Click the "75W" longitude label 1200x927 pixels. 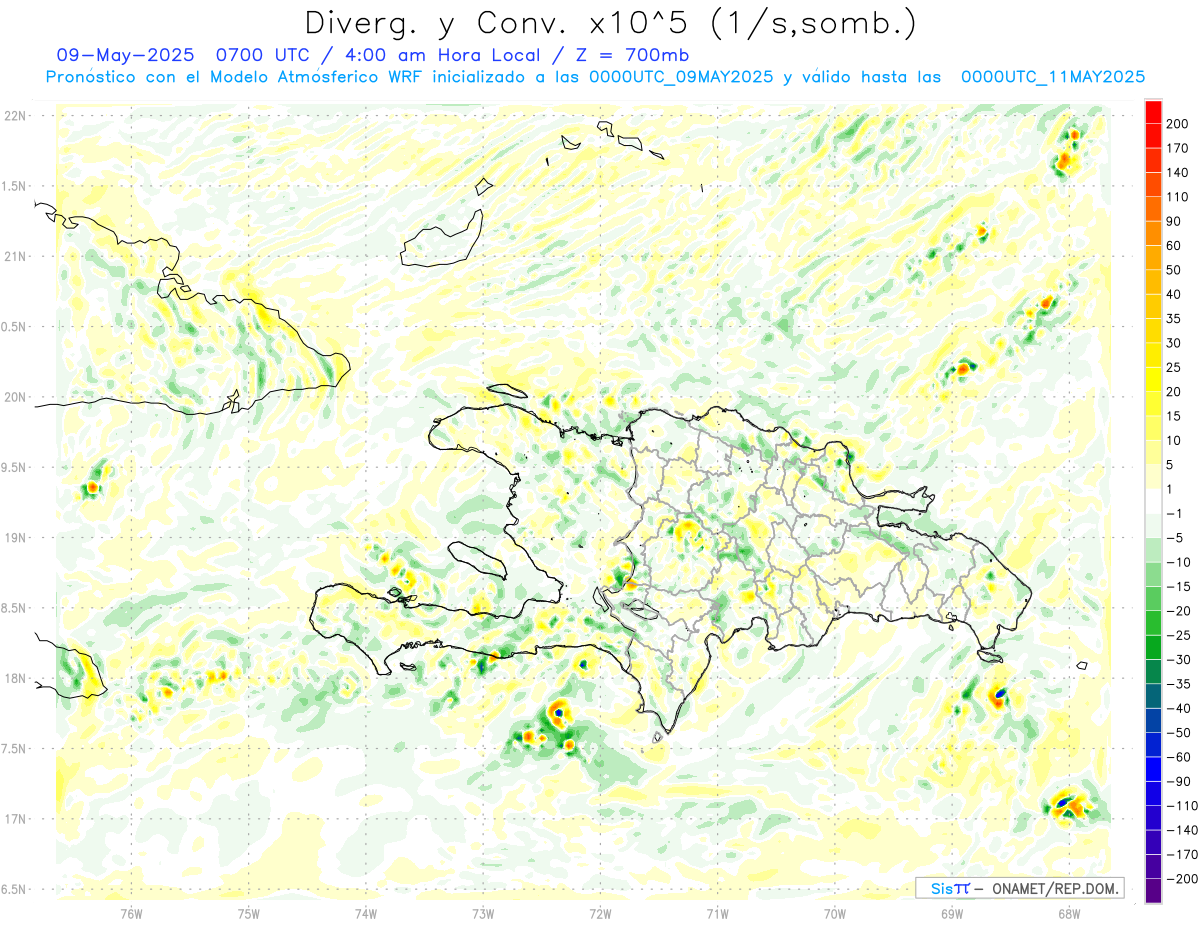[249, 913]
